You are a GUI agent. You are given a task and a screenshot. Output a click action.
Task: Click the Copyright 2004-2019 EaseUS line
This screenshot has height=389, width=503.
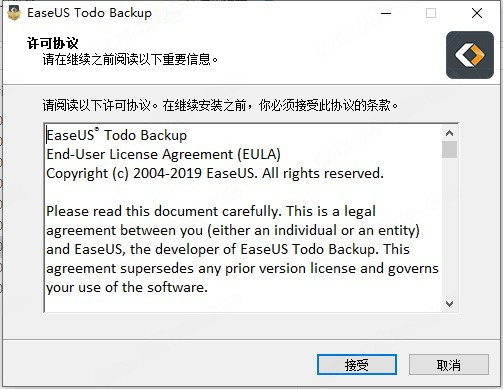point(215,173)
